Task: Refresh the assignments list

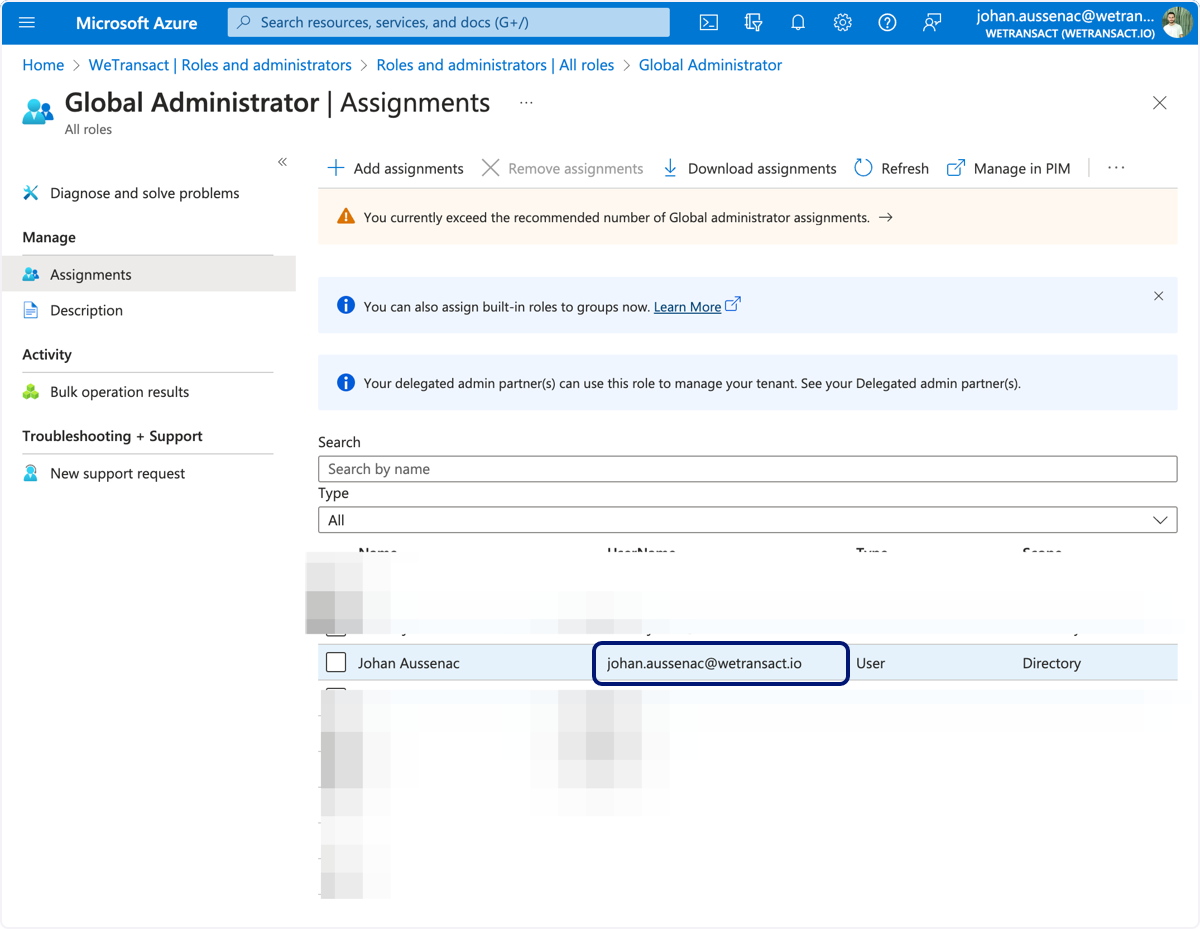Action: (x=891, y=168)
